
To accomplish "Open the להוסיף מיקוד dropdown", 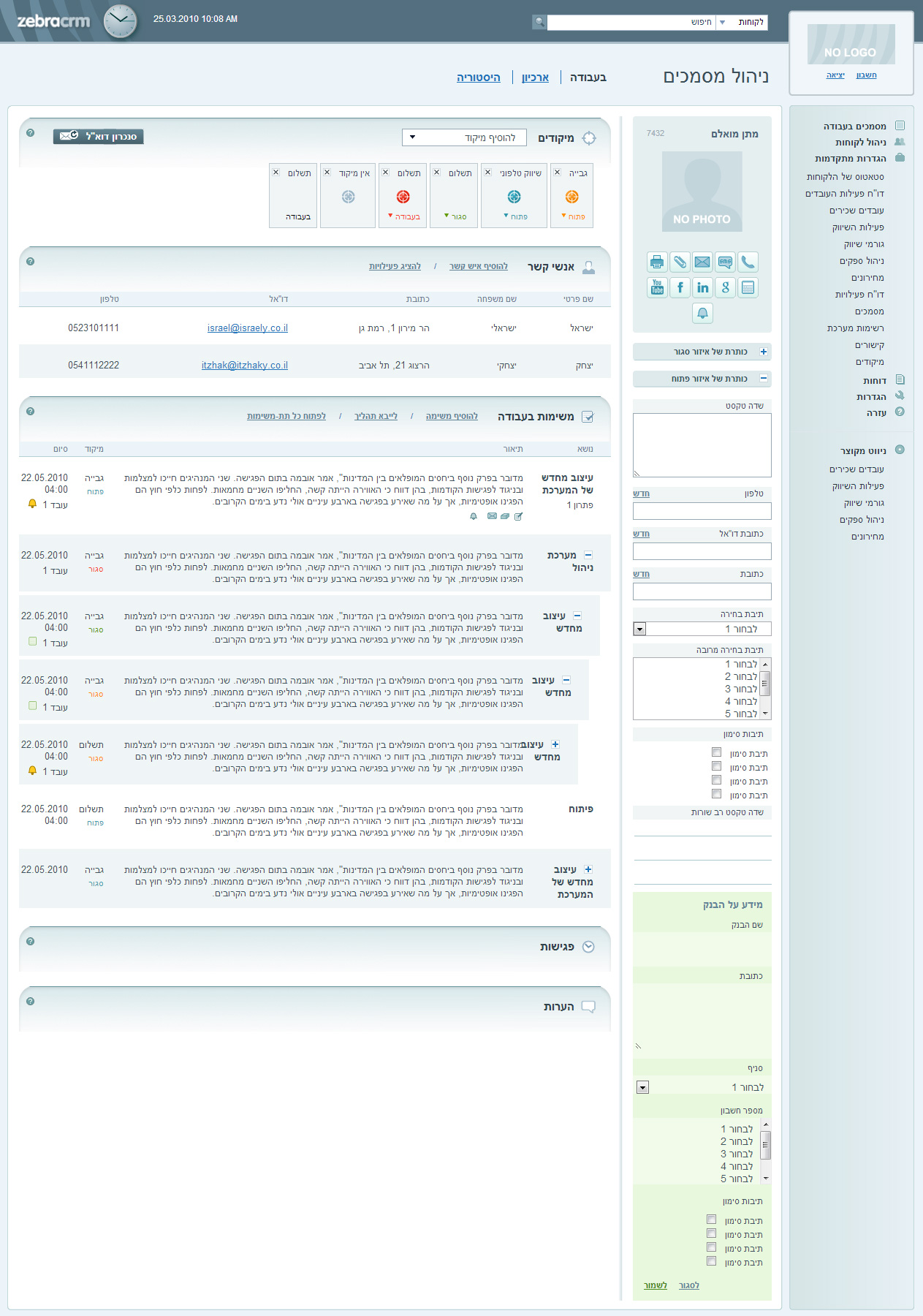I will click(x=463, y=137).
